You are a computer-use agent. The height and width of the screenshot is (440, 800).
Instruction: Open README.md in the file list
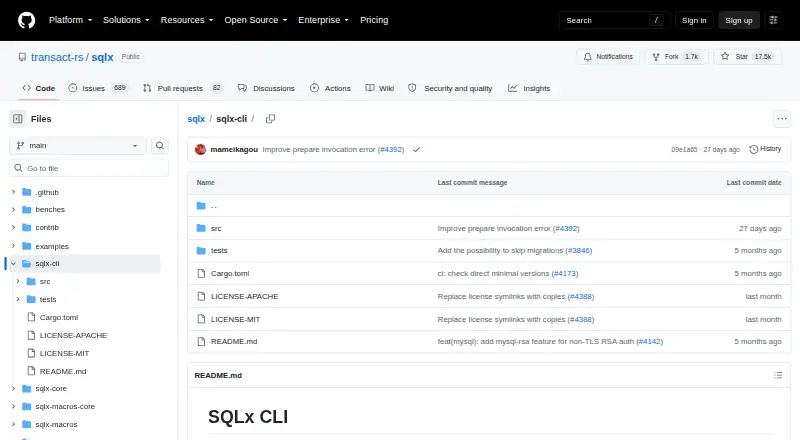coord(234,341)
